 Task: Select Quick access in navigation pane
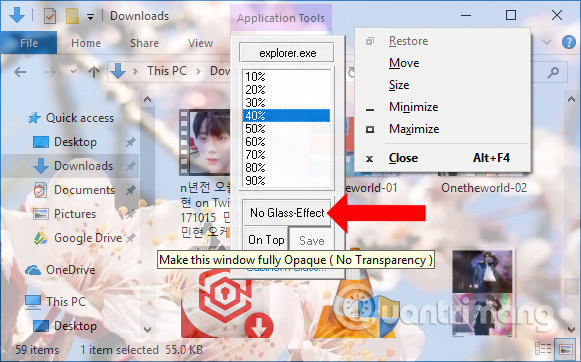coord(71,118)
